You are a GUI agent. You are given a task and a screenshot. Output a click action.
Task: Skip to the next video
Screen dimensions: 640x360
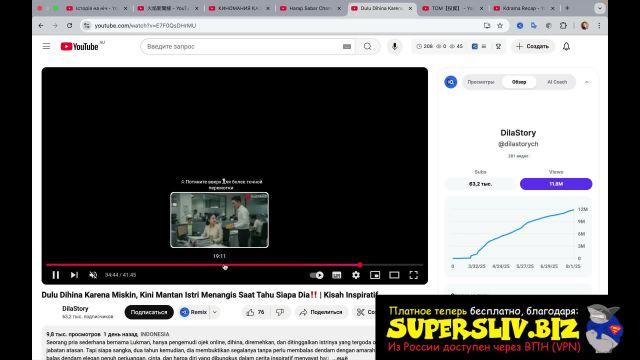[74, 275]
